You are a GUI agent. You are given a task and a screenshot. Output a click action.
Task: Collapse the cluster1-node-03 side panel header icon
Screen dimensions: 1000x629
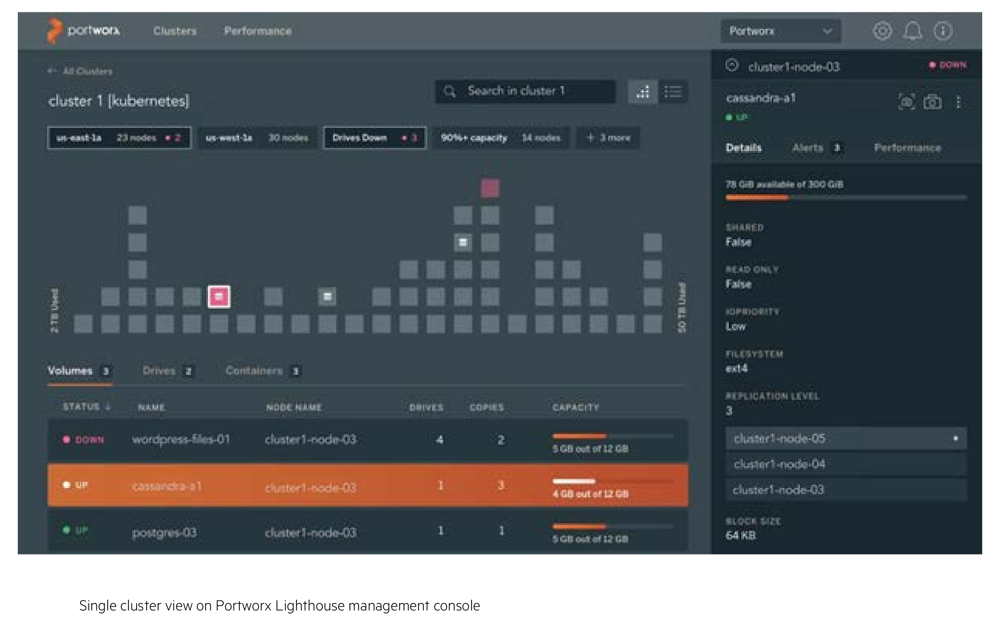[732, 66]
